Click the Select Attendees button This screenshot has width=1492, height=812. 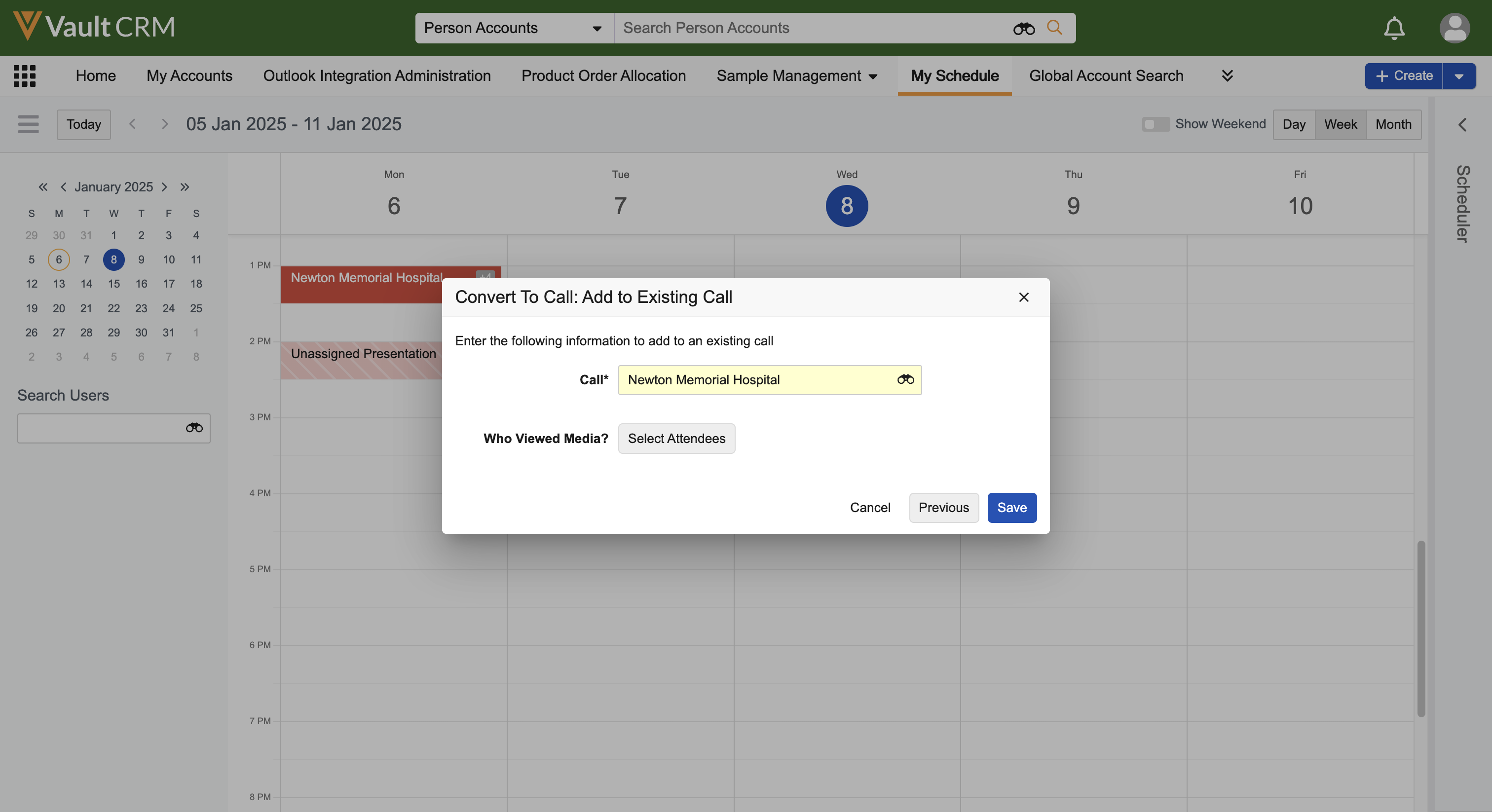click(x=676, y=439)
